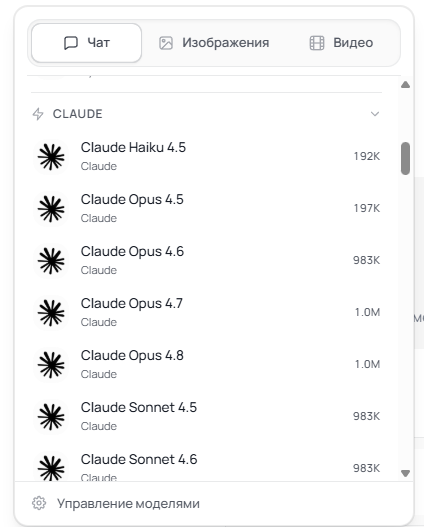Click the Claude Opus 4.5 starburst icon
Image resolution: width=424 pixels, height=527 pixels.
pyautogui.click(x=51, y=209)
